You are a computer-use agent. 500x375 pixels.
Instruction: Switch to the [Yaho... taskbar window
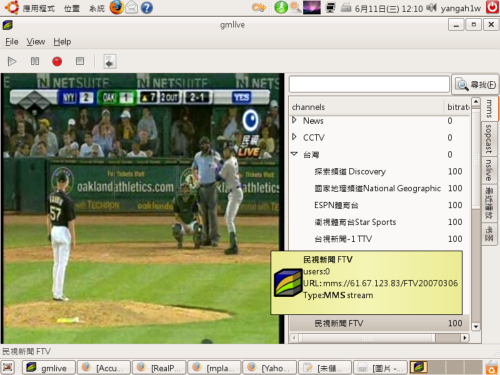pyautogui.click(x=269, y=368)
